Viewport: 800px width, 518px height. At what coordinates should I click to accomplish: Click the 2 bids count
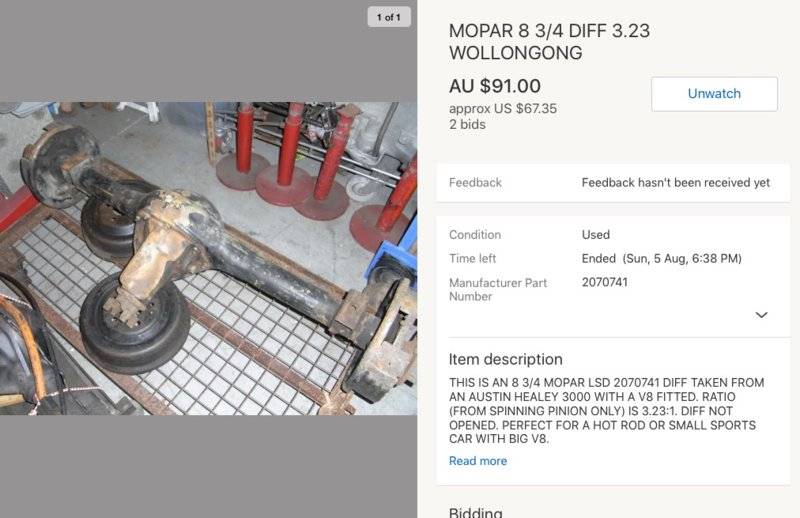pyautogui.click(x=467, y=124)
